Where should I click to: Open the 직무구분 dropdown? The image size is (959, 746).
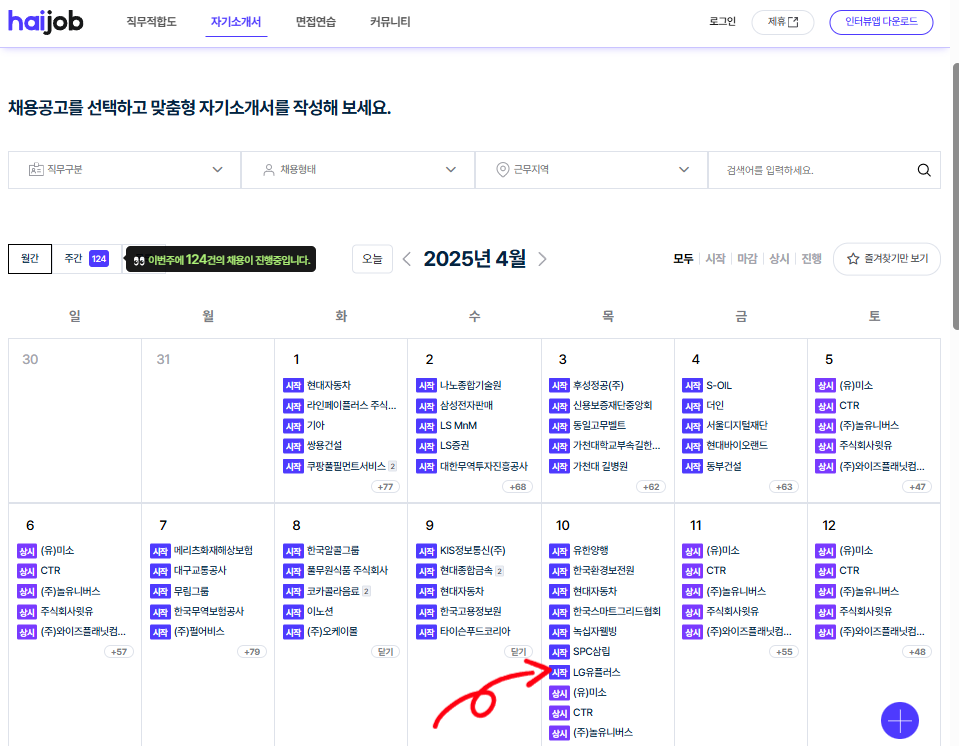point(125,170)
